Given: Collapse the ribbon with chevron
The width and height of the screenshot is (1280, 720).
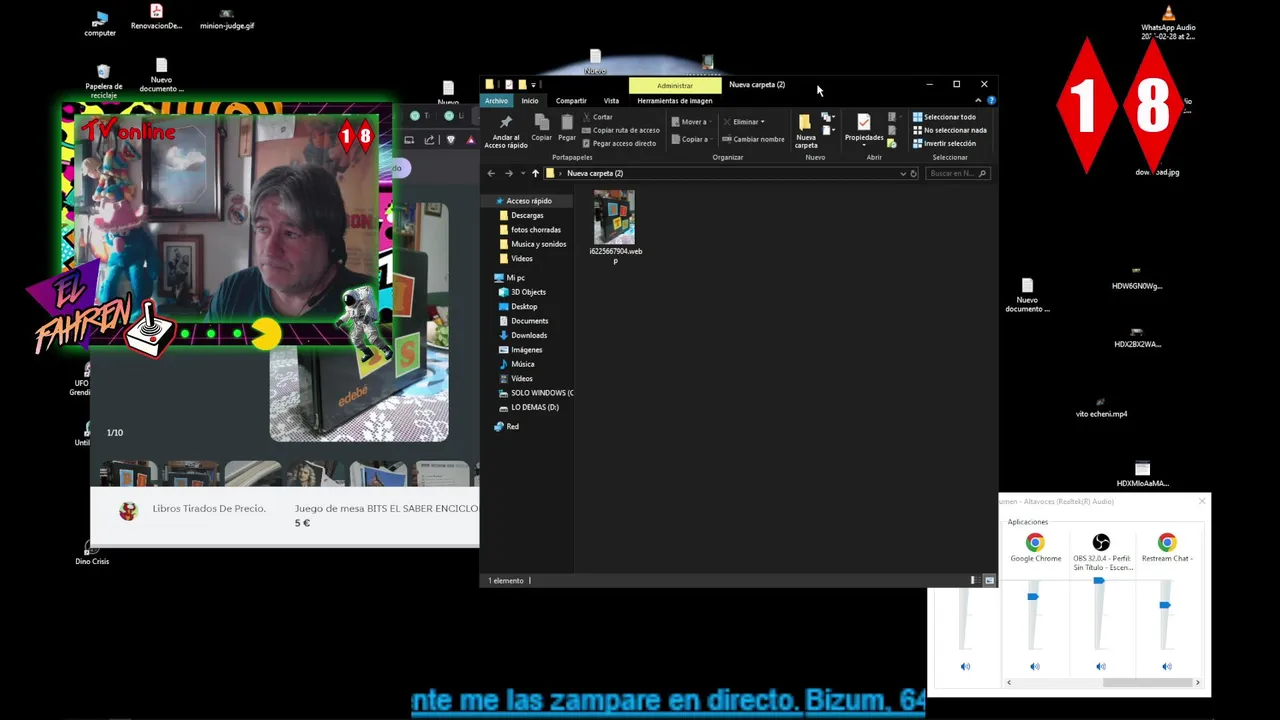Looking at the screenshot, I should tap(978, 100).
